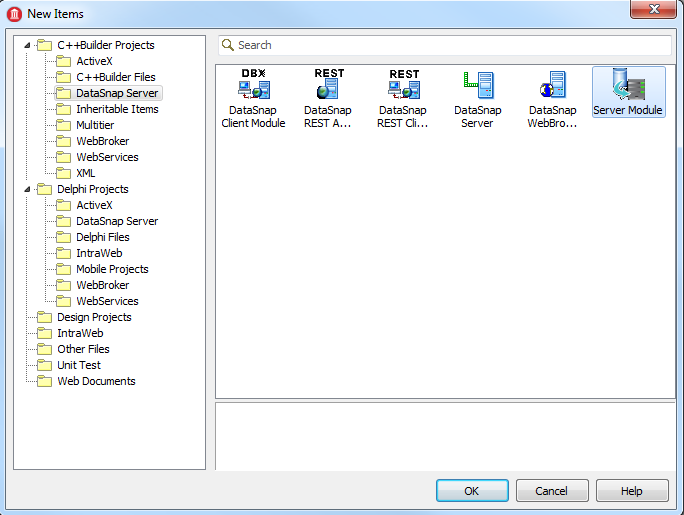This screenshot has width=684, height=515.
Task: Choose the Inheritable Items category
Action: pyautogui.click(x=117, y=109)
